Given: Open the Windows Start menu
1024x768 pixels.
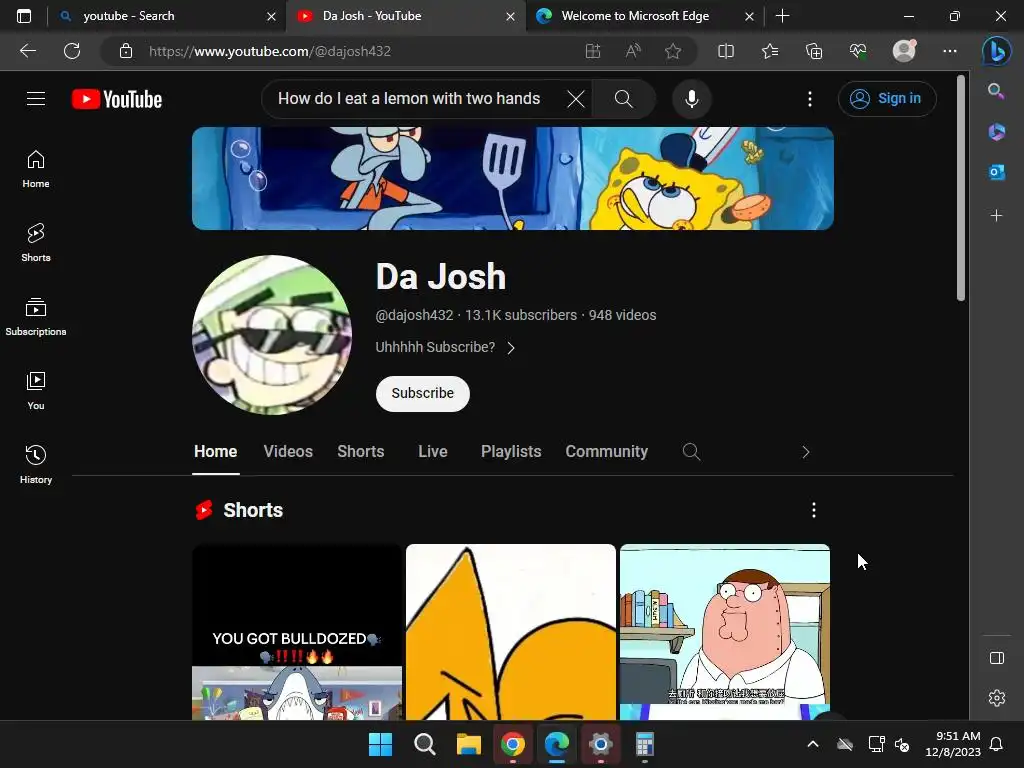Looking at the screenshot, I should pos(380,744).
